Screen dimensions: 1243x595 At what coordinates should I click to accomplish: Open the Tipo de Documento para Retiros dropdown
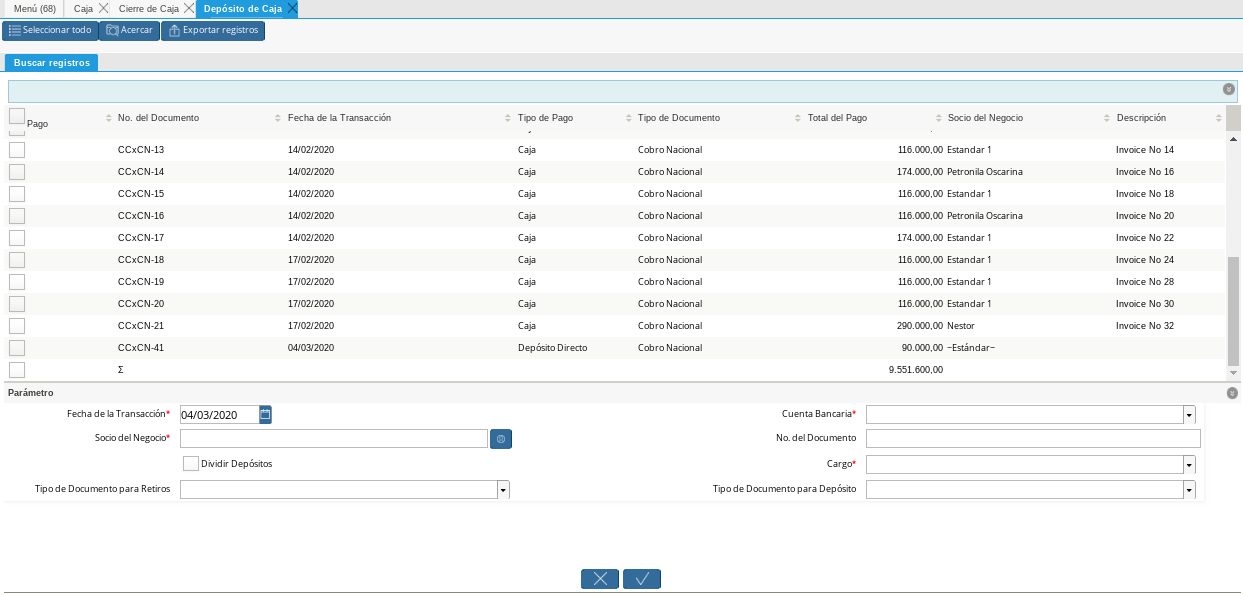[x=503, y=490]
